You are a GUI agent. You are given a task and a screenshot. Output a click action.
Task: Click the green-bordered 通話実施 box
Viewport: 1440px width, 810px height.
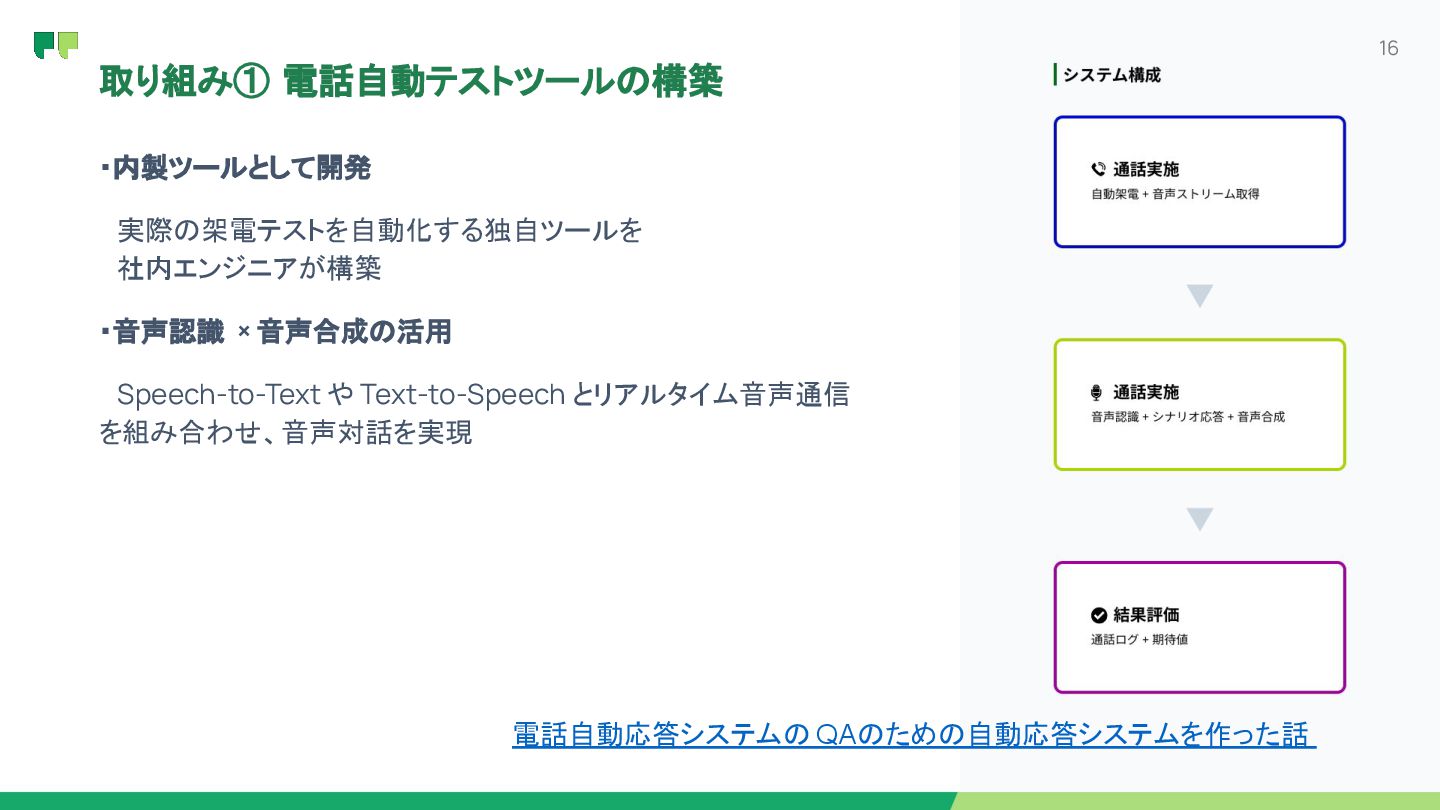[x=1199, y=405]
